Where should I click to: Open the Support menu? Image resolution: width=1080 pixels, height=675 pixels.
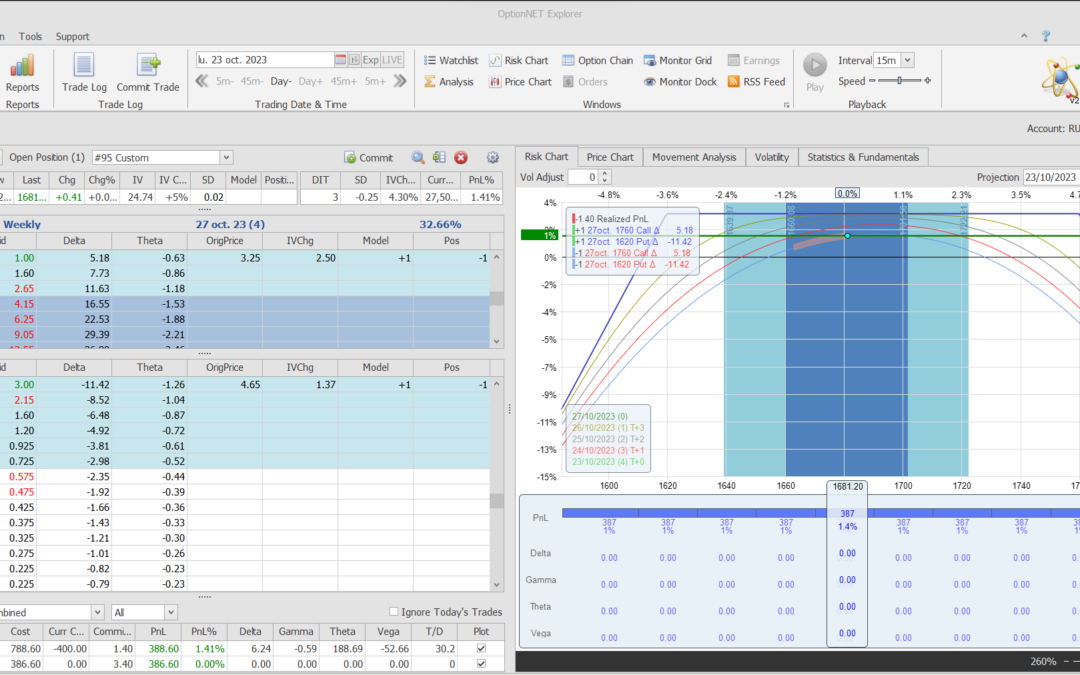click(72, 36)
